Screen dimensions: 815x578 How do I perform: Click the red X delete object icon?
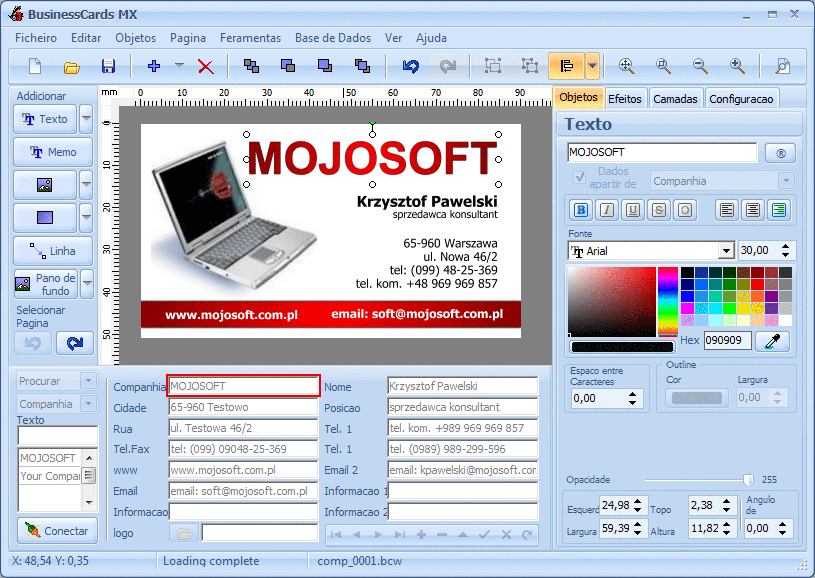[x=206, y=67]
